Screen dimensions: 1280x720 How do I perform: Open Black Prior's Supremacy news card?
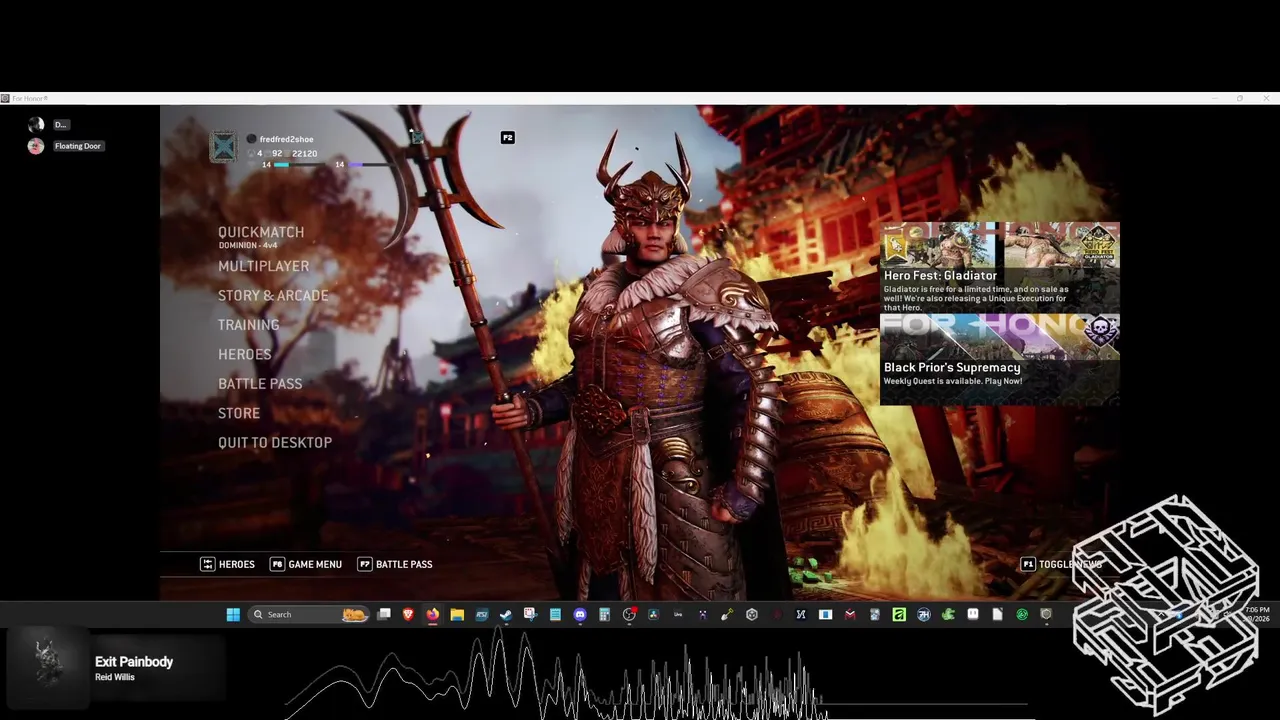[x=1000, y=359]
